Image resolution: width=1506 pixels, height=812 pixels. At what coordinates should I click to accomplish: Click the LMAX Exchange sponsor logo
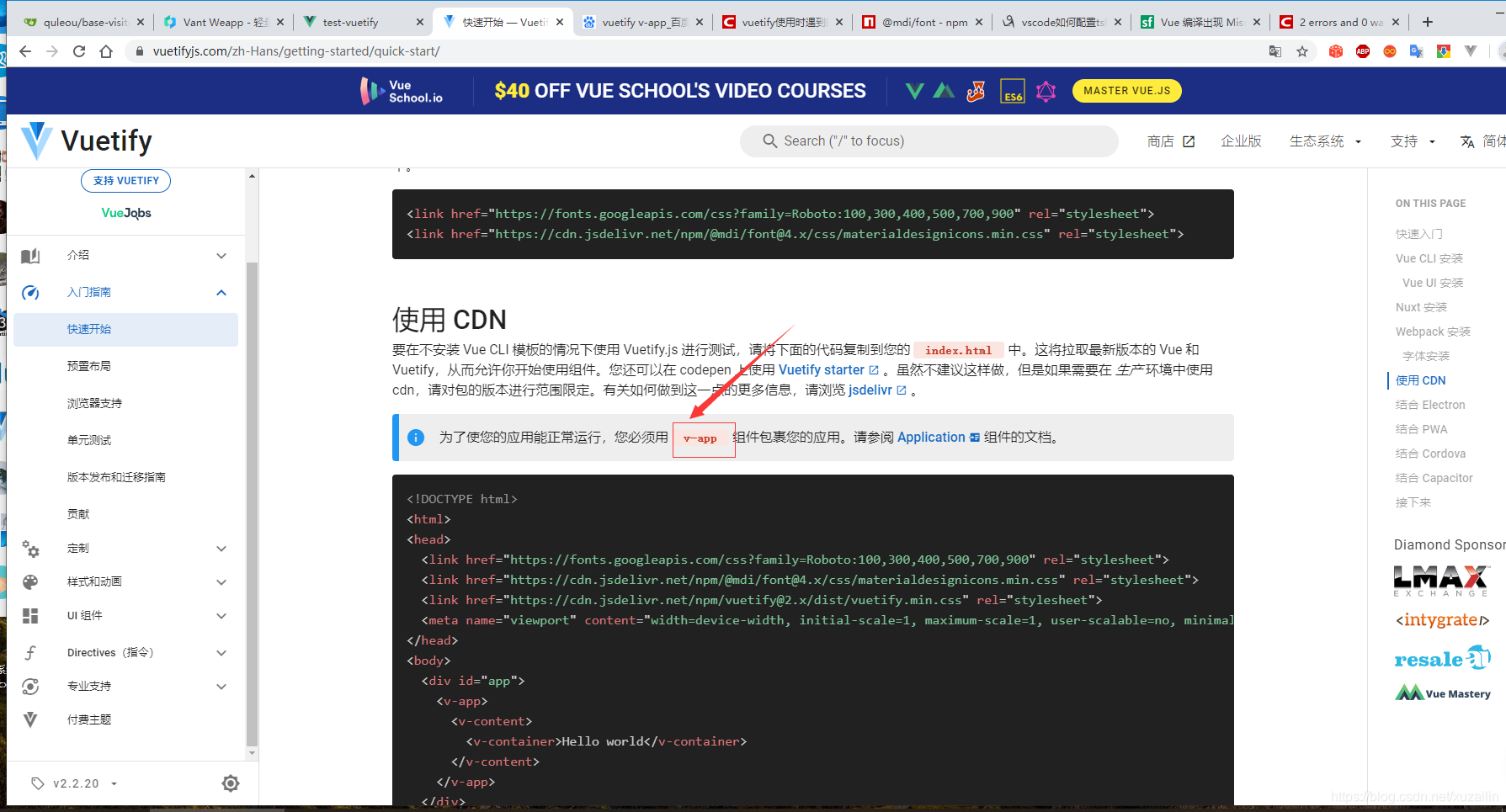[x=1440, y=581]
